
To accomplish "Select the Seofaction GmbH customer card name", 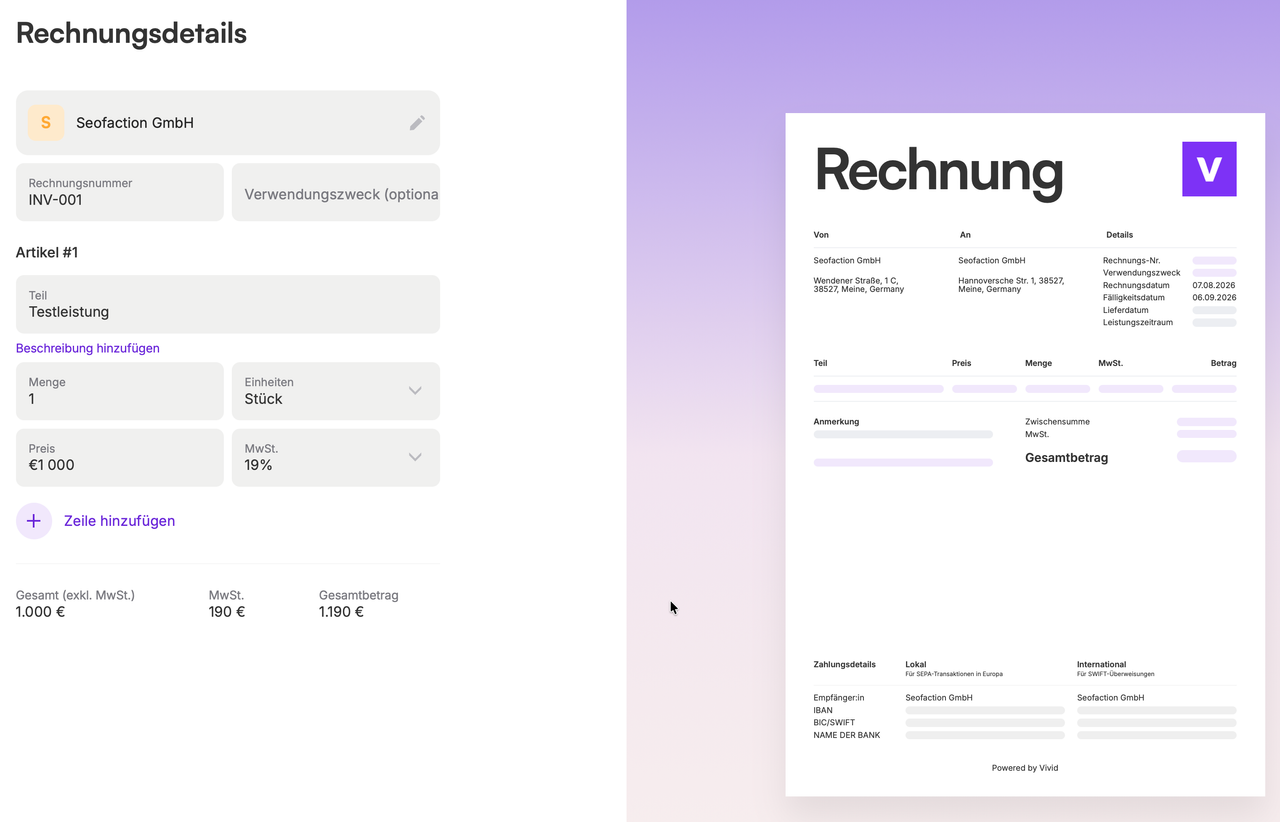I will [x=135, y=123].
